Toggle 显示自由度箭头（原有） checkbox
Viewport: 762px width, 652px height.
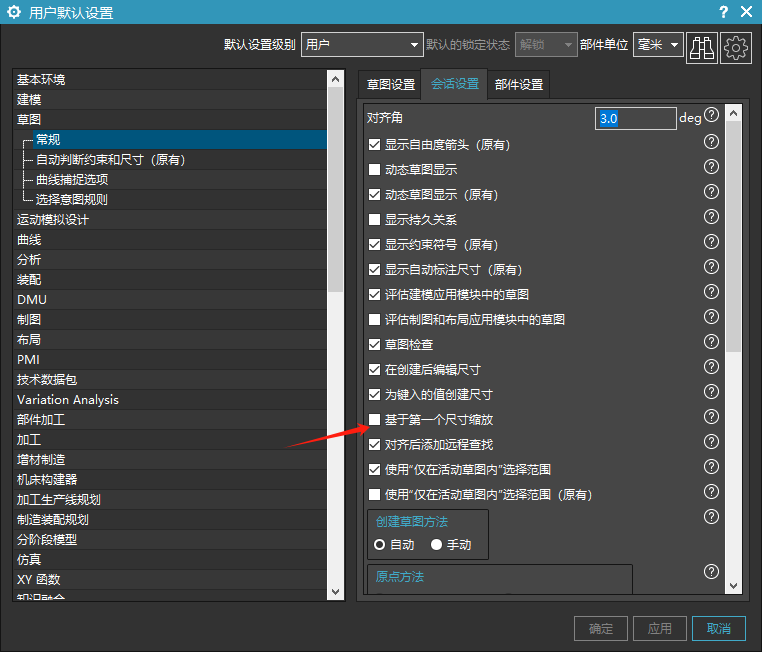(374, 144)
